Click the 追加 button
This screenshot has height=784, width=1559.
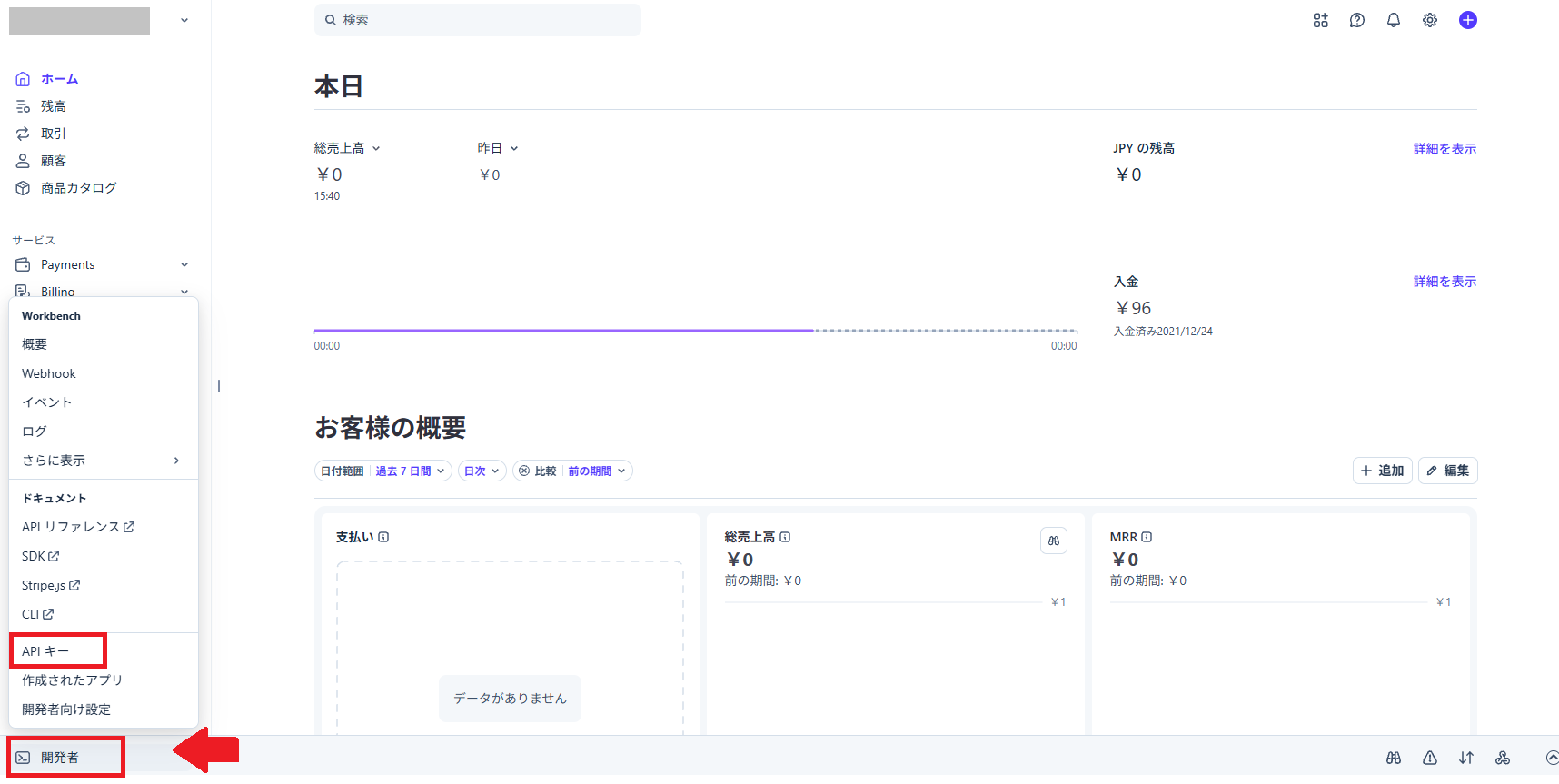tap(1382, 471)
